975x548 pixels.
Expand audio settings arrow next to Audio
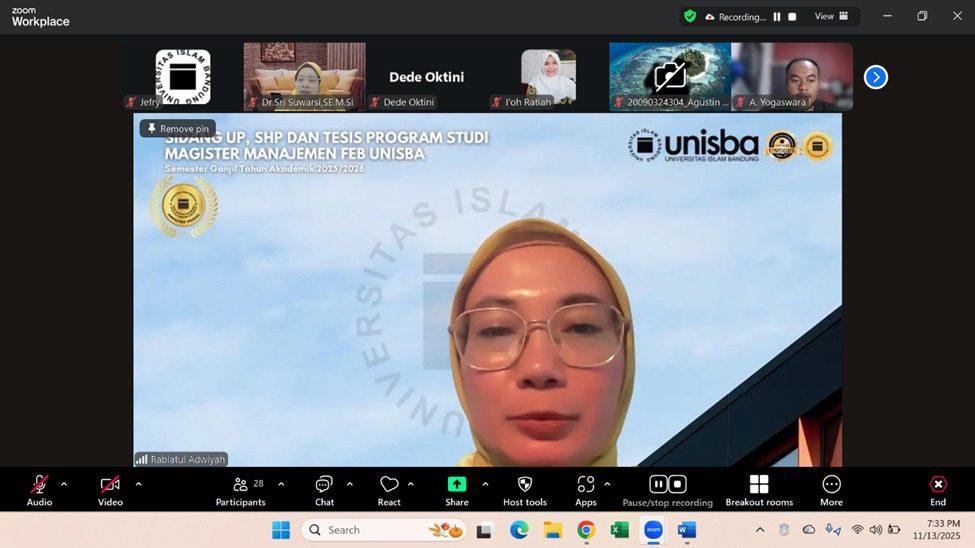(64, 484)
